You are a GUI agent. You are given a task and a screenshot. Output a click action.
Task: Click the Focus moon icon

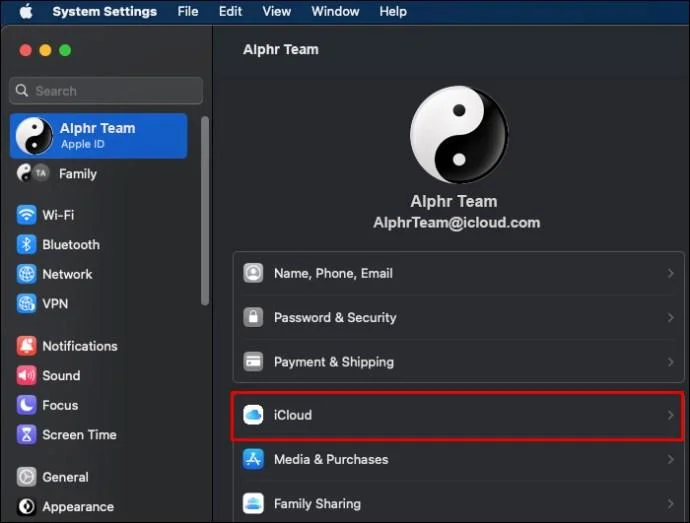coord(26,405)
